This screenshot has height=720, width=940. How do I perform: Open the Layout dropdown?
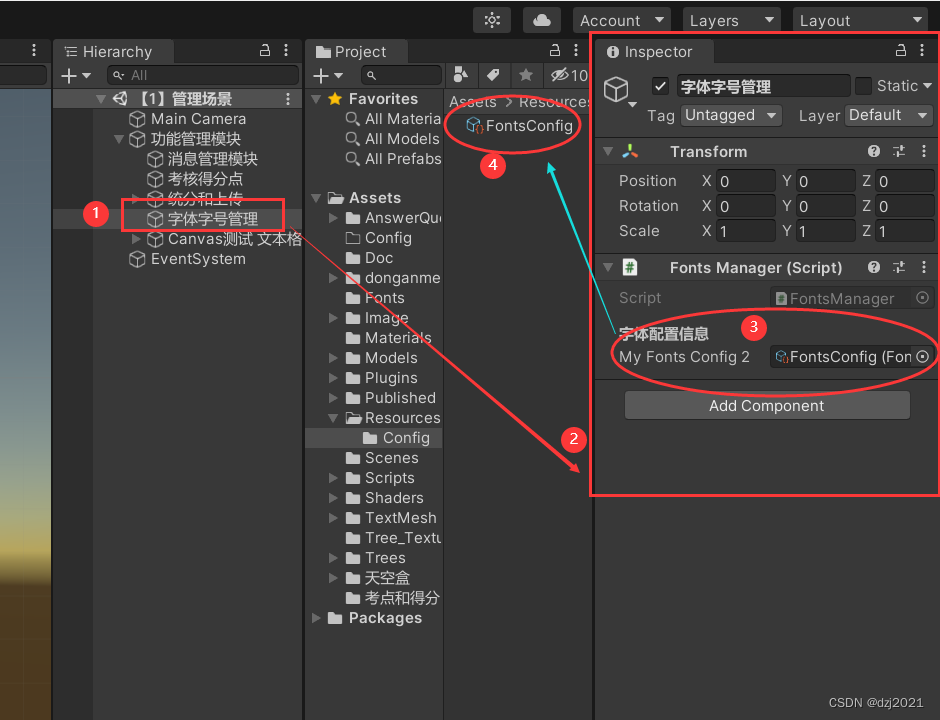point(860,20)
